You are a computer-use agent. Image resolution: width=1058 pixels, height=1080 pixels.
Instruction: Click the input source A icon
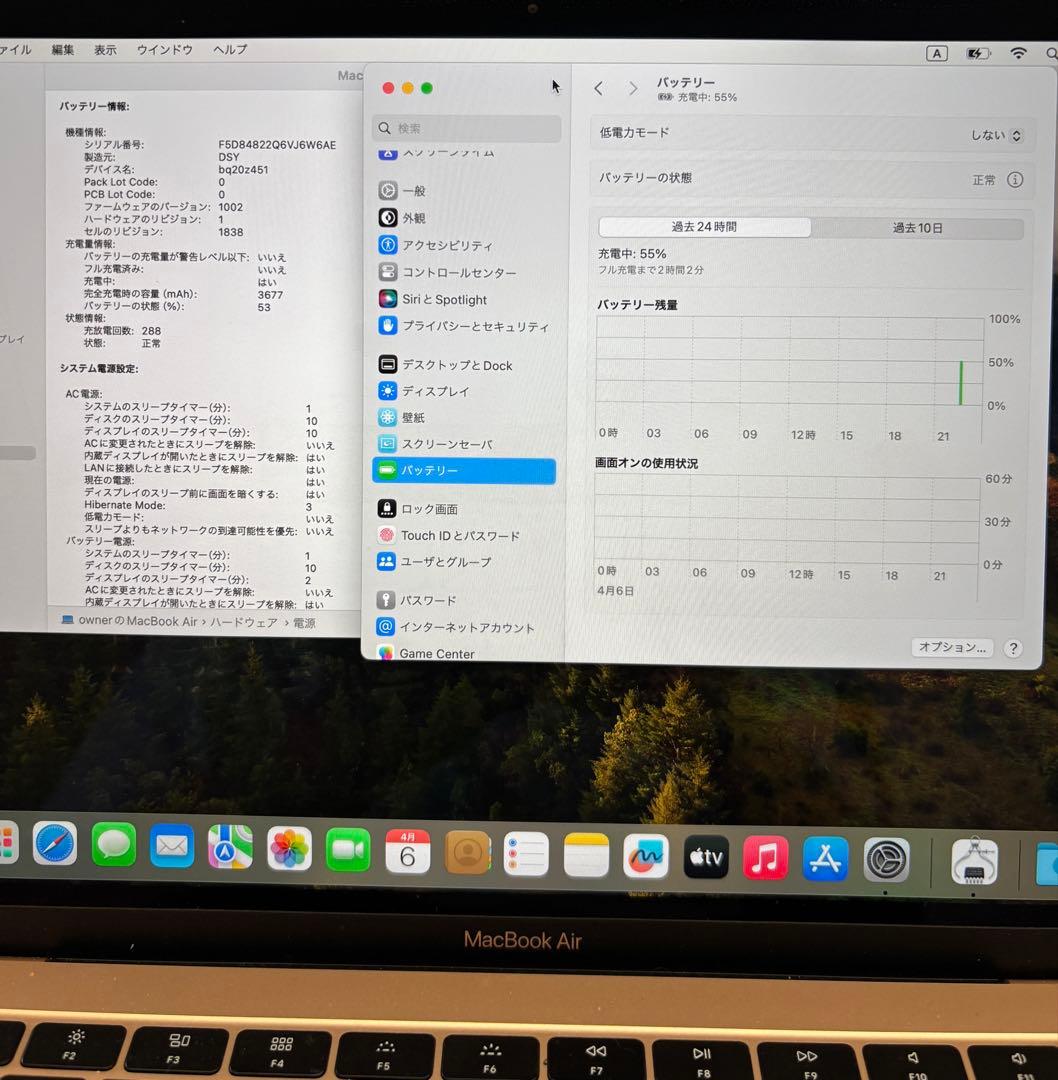[937, 53]
